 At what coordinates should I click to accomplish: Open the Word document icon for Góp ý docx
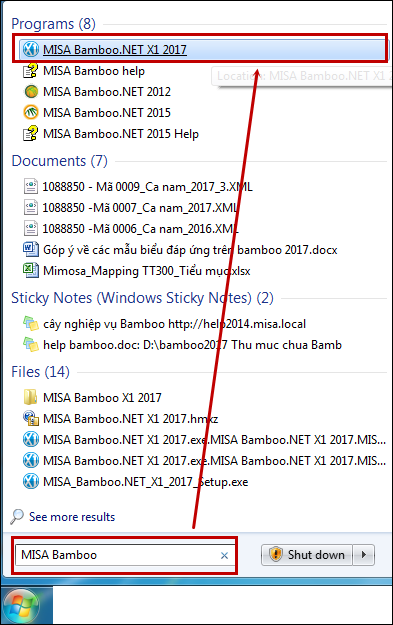coord(31,250)
